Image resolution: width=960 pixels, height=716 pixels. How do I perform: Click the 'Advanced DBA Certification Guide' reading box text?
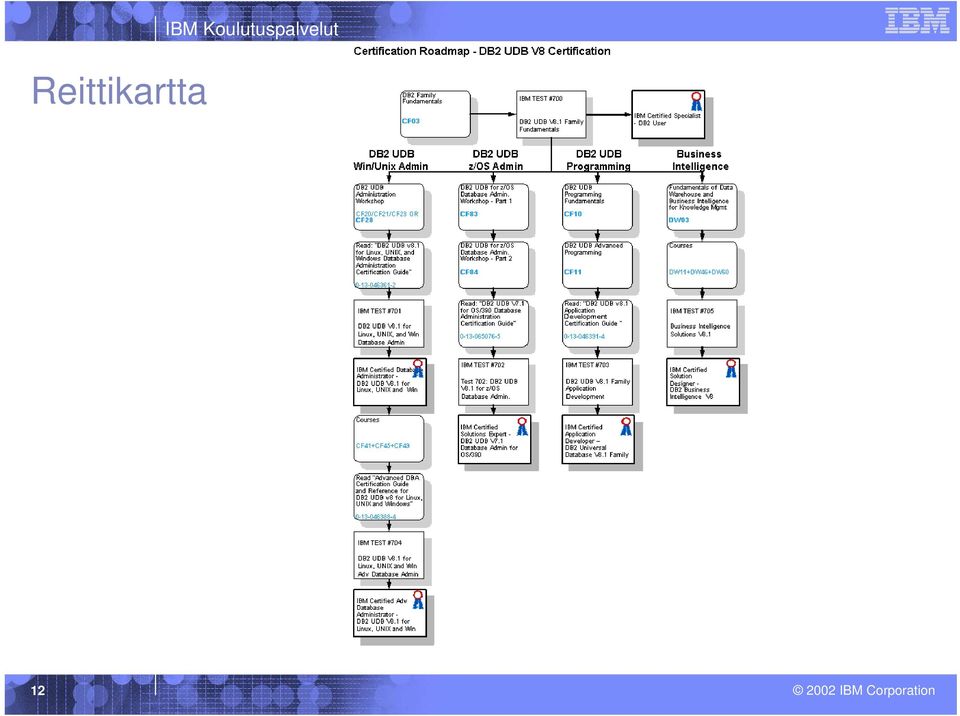coord(389,491)
